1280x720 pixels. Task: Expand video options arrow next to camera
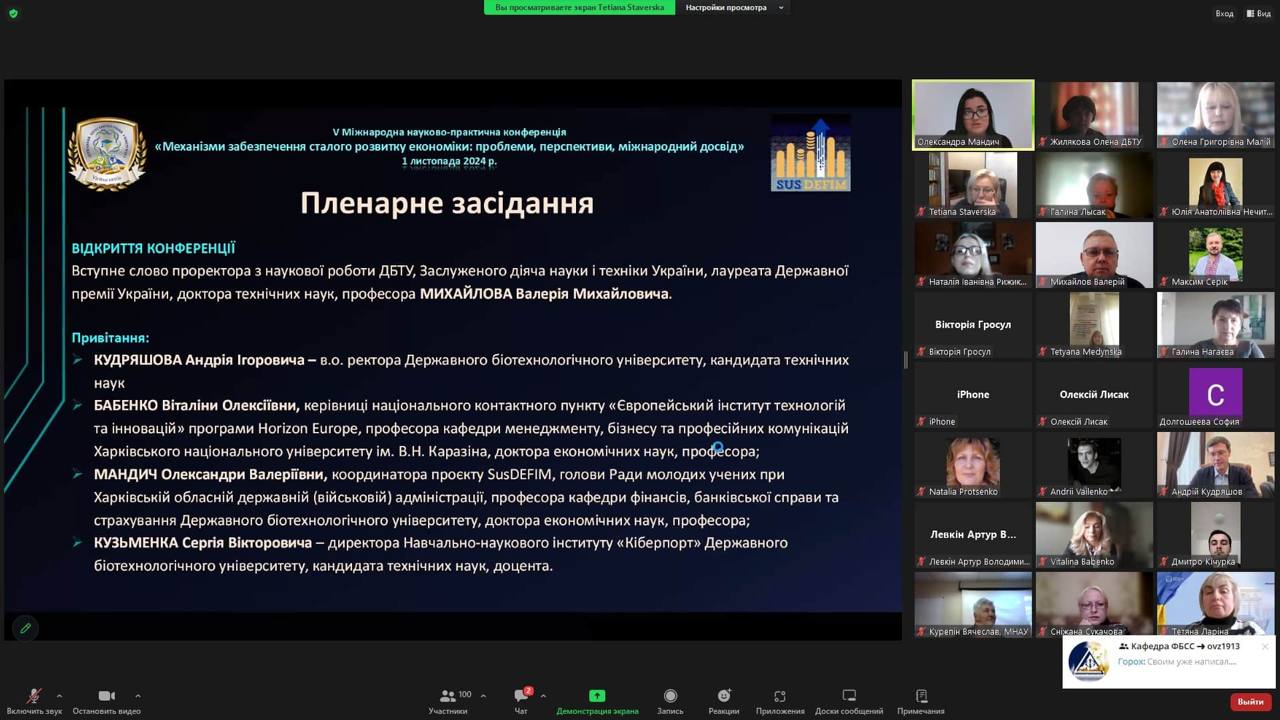click(137, 696)
